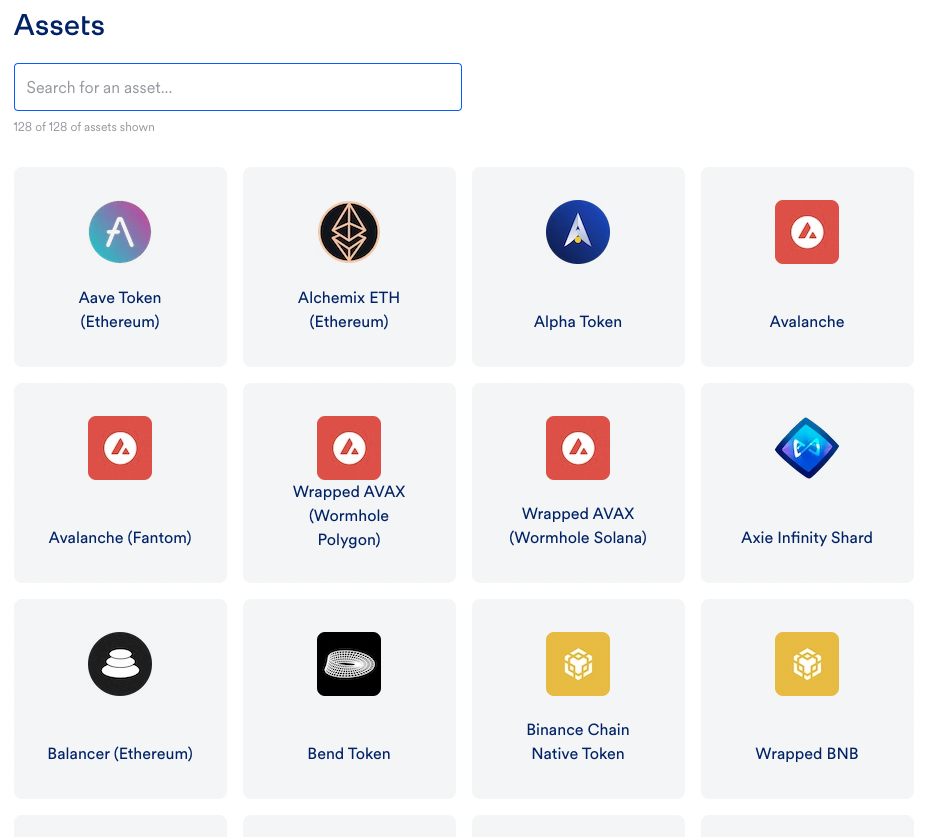Image resolution: width=928 pixels, height=837 pixels.
Task: Click the Wrapped AVAX Wormhole Solana logo
Action: pos(578,448)
